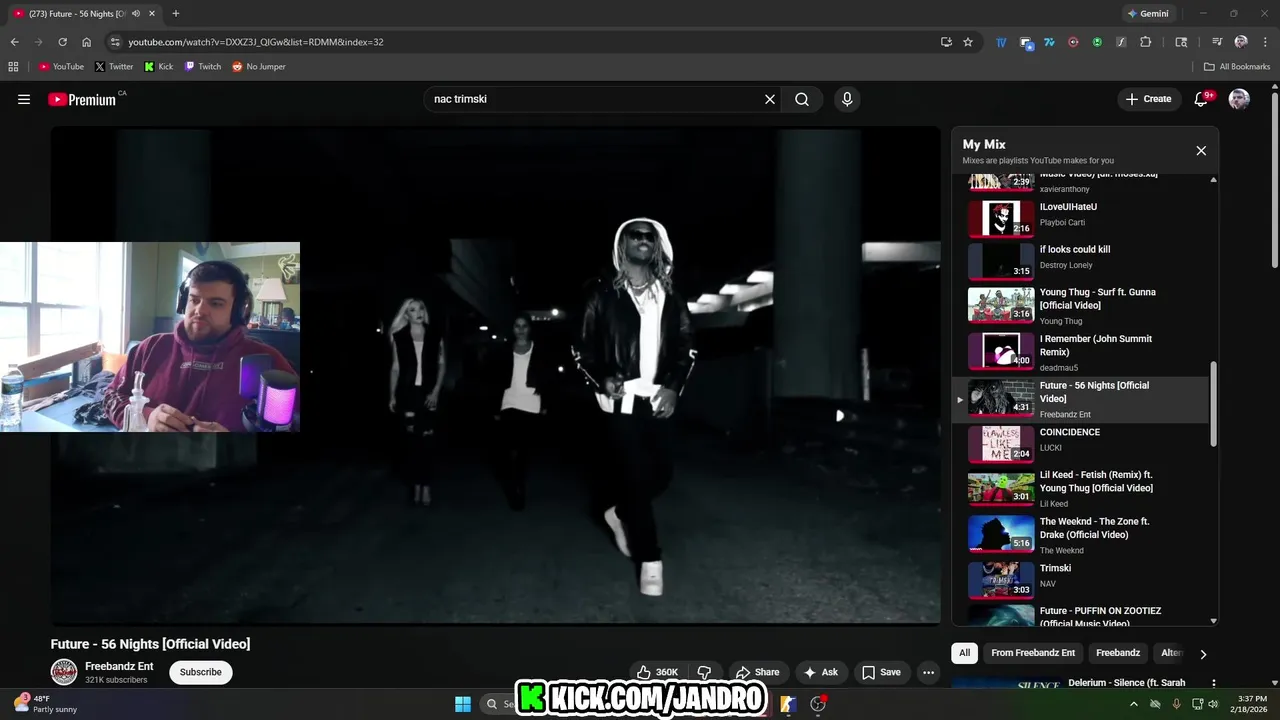
Task: Open the bookmarks bar apps grid
Action: (13, 66)
